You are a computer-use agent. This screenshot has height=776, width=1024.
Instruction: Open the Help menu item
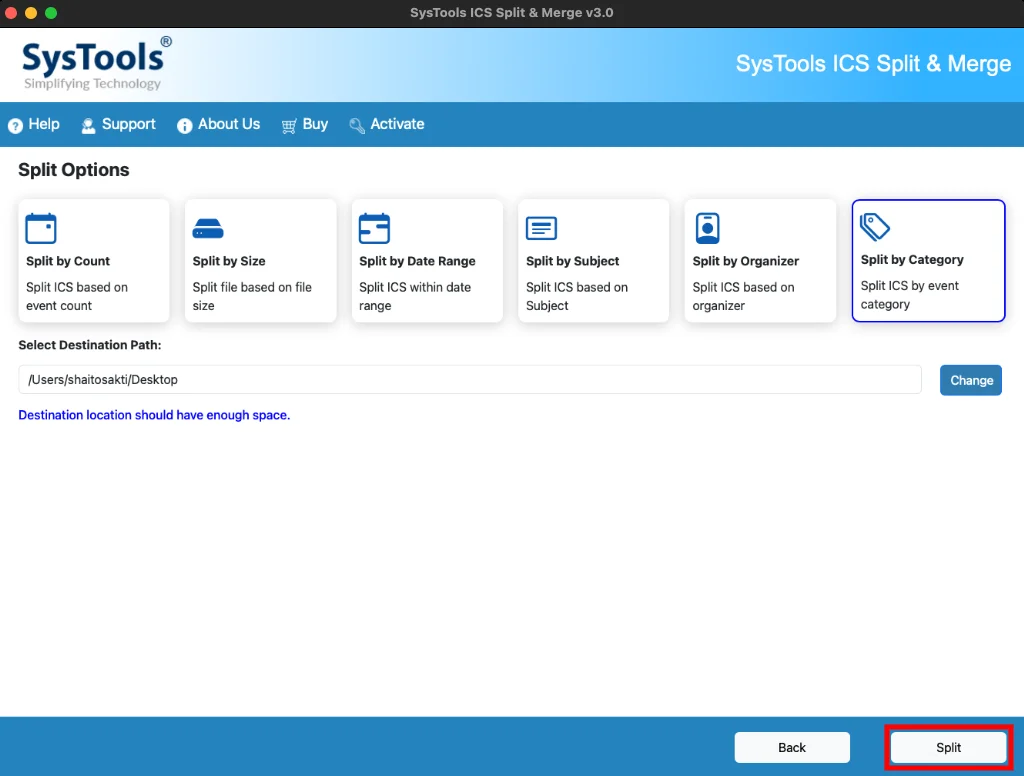[33, 124]
